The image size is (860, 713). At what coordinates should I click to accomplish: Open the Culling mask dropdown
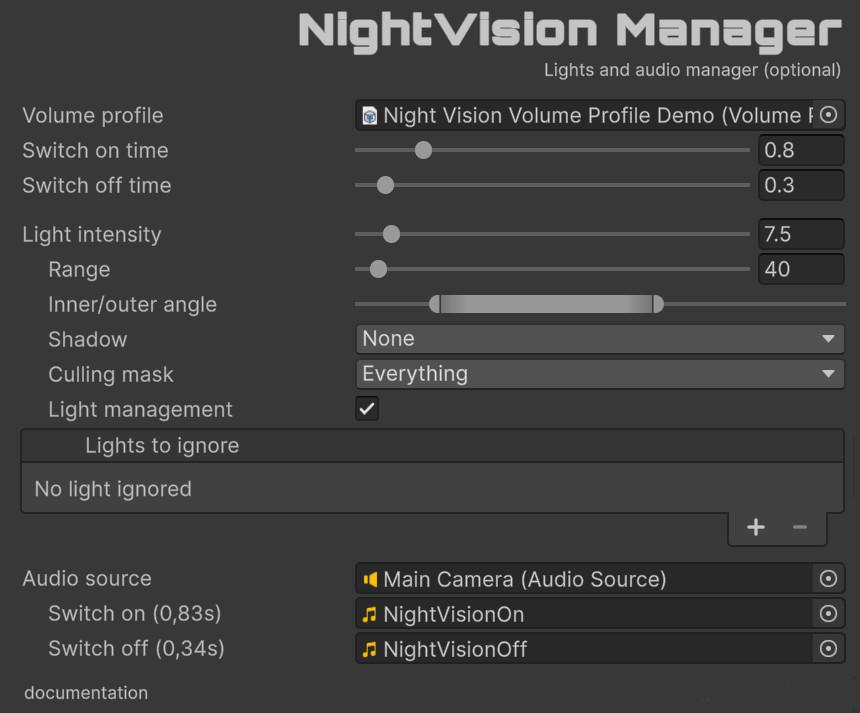click(599, 374)
